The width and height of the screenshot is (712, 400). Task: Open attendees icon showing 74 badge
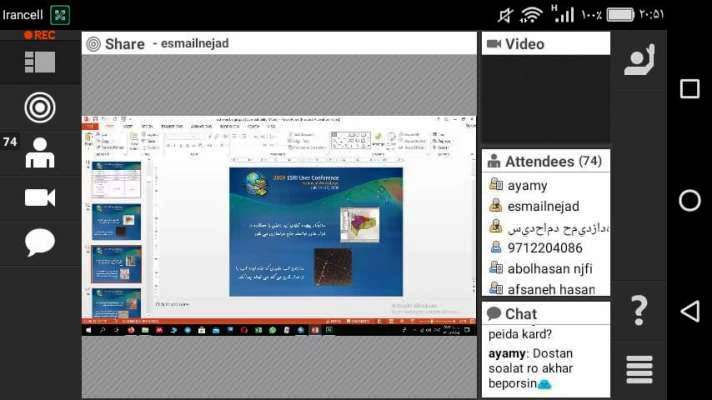[40, 152]
